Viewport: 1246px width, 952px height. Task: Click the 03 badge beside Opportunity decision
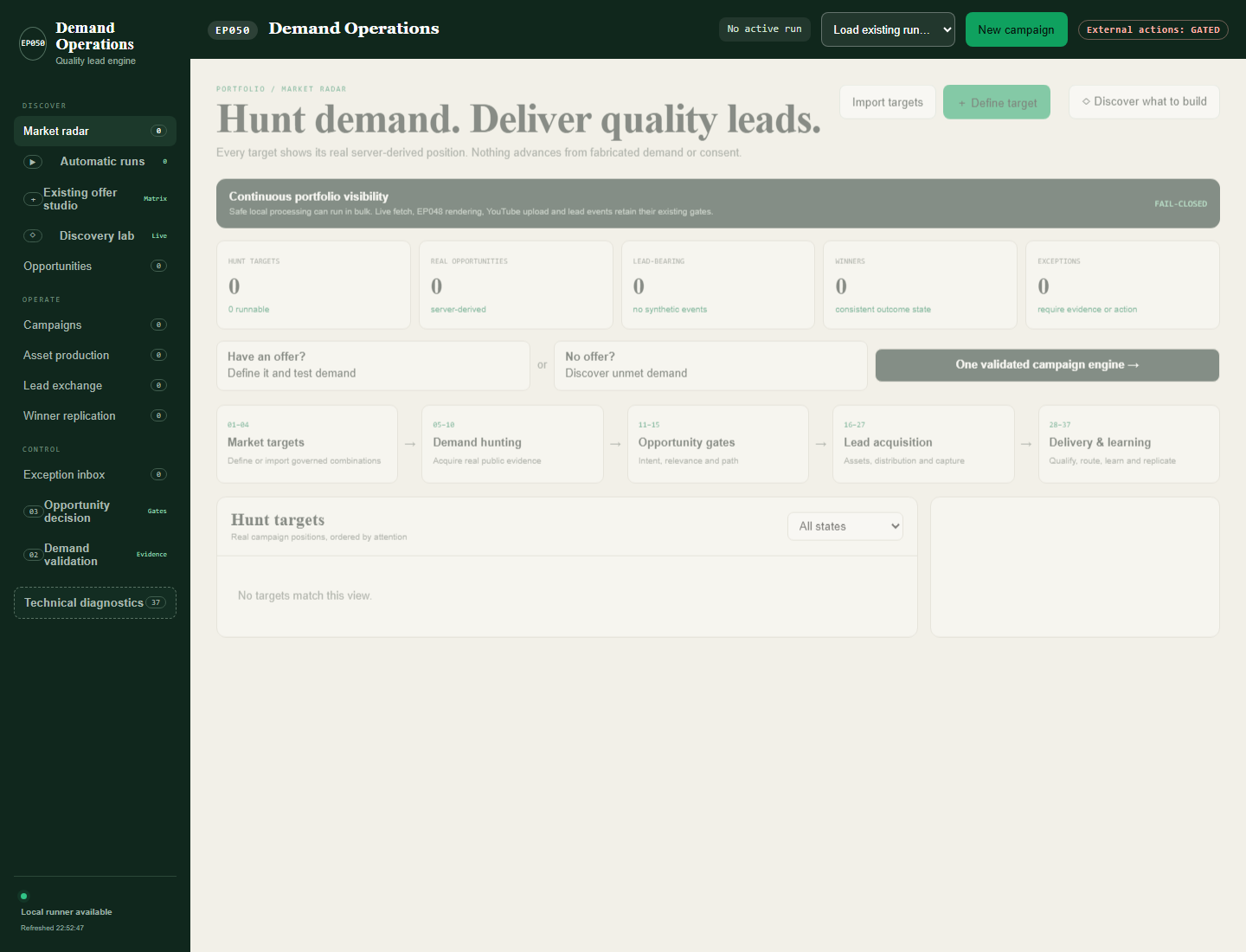pyautogui.click(x=33, y=511)
